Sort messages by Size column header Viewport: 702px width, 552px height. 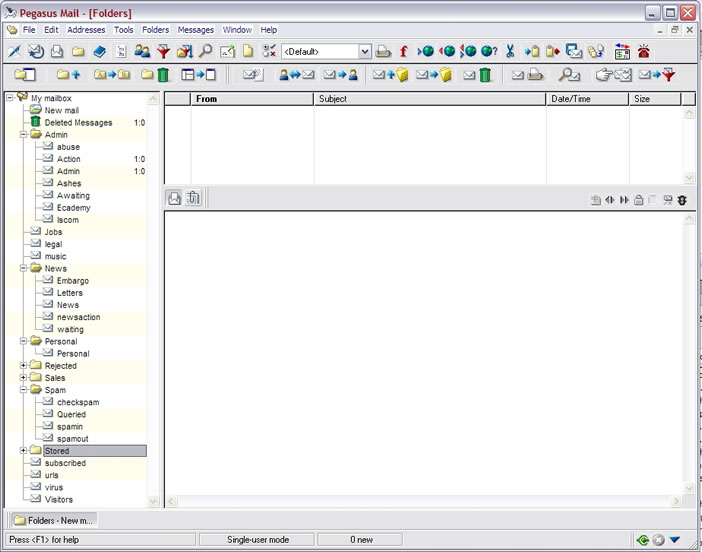pos(655,99)
